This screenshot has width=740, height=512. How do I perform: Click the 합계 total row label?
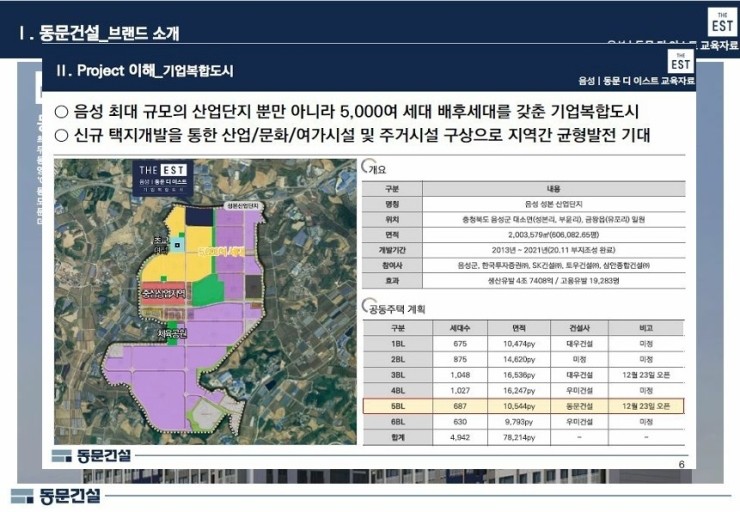[x=398, y=437]
